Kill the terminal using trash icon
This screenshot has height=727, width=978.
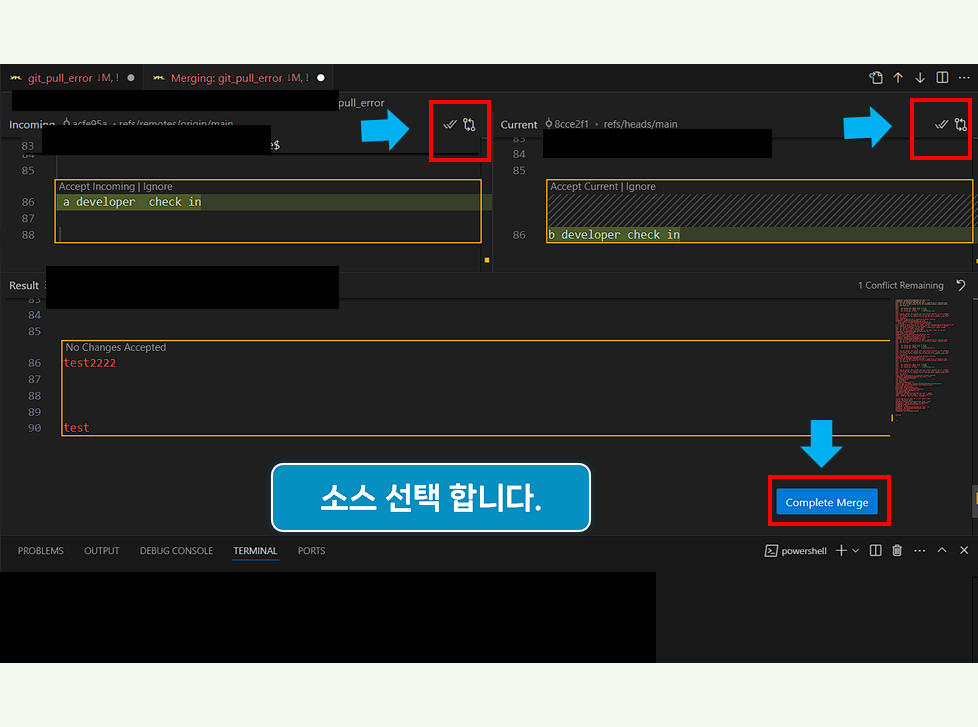point(896,550)
